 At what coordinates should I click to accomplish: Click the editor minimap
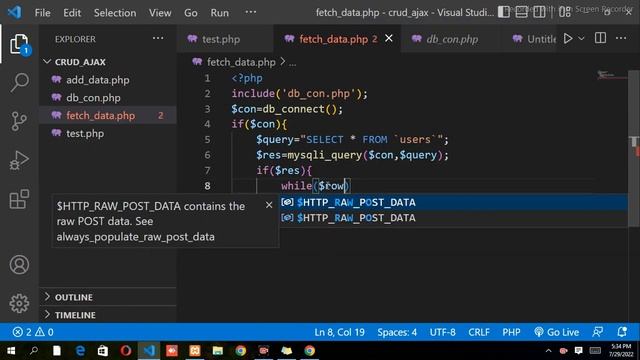[x=611, y=75]
